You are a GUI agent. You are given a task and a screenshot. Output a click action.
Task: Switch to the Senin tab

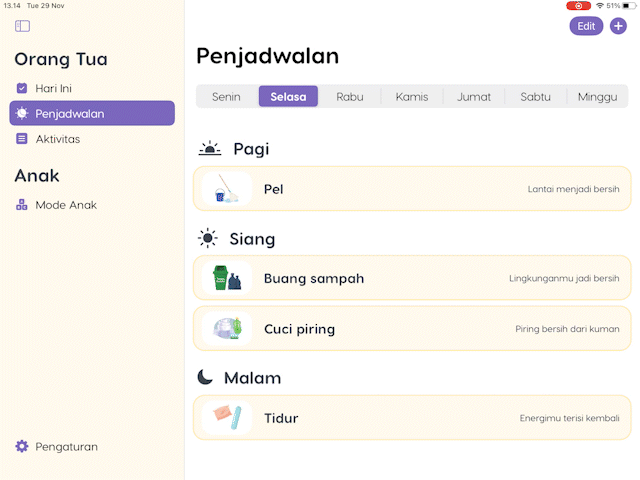pyautogui.click(x=226, y=97)
